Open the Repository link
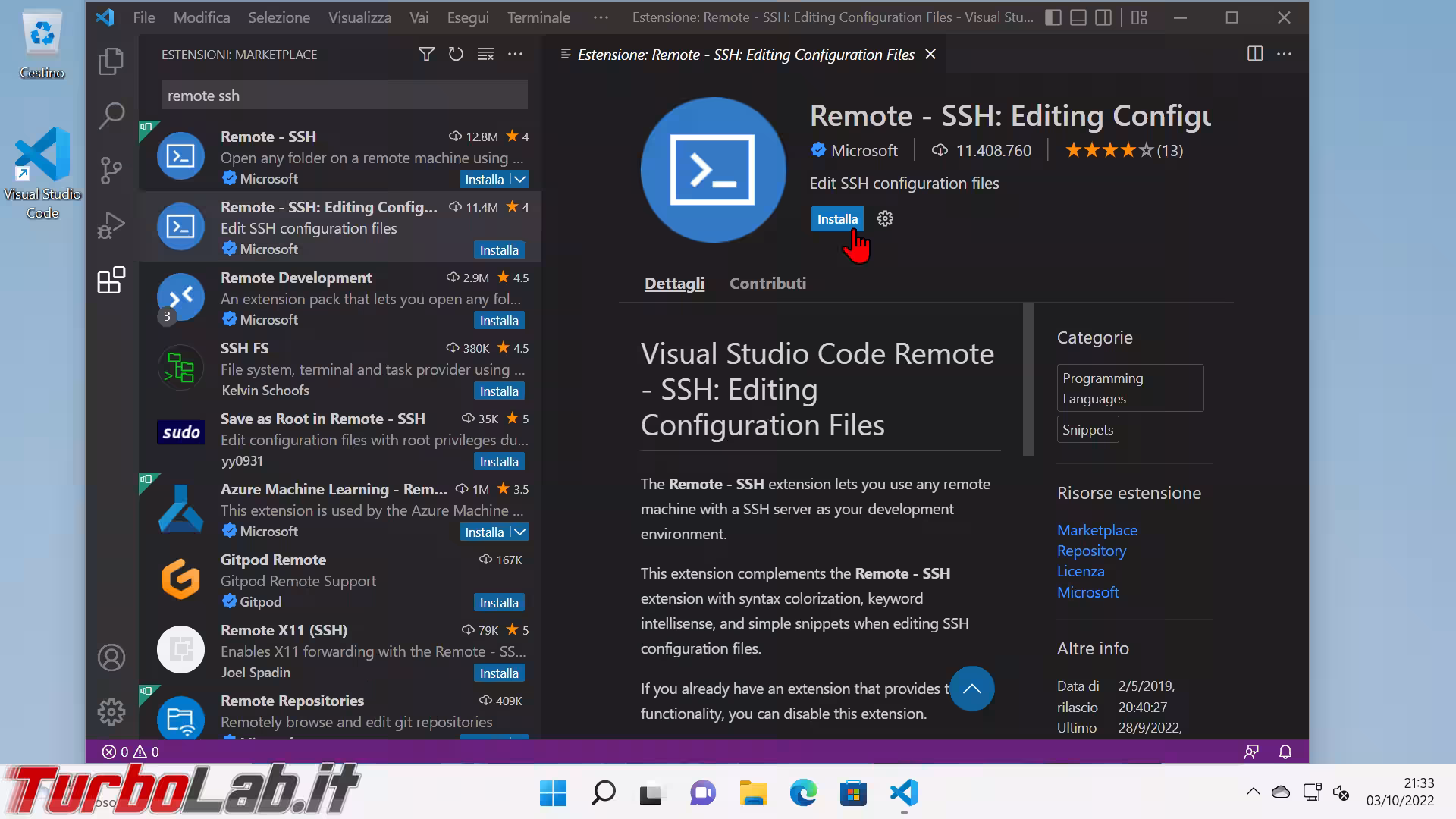Screen dimensions: 1456x819 1091,551
